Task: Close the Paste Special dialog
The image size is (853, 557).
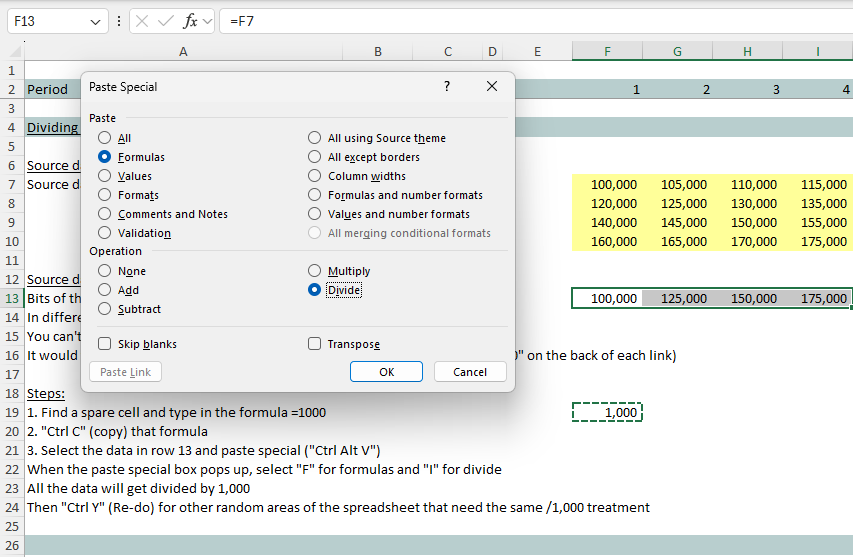Action: (491, 87)
